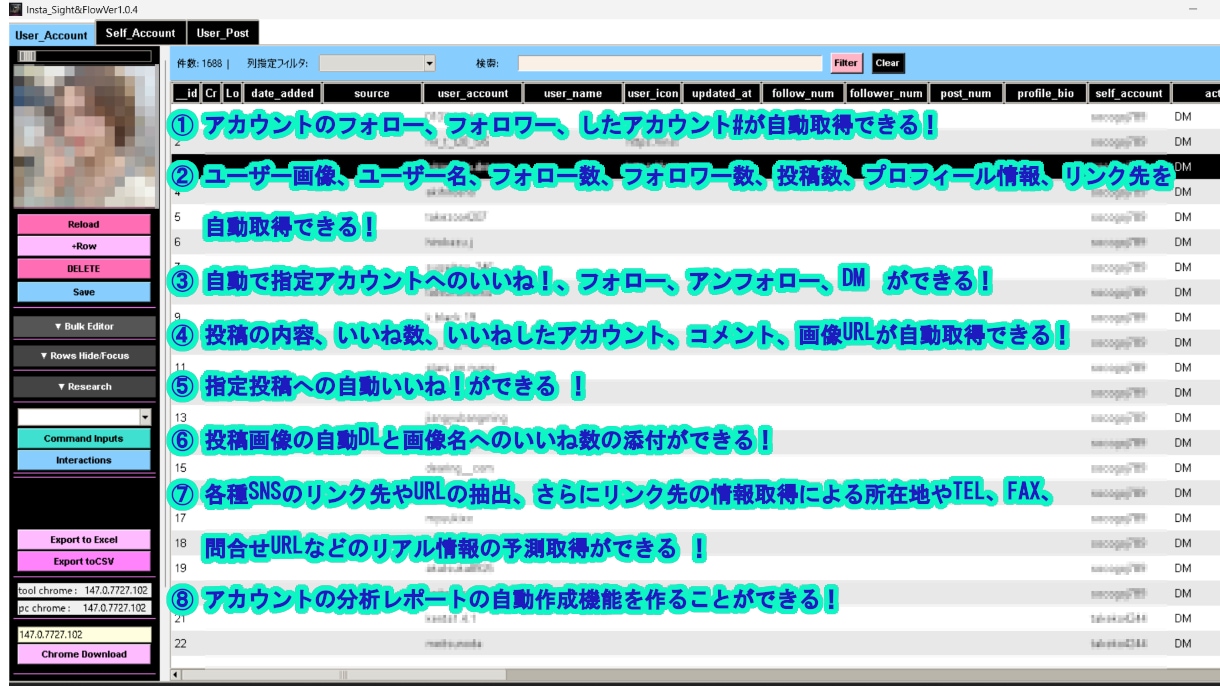
Task: Select the row with id 17
Action: 695,518
